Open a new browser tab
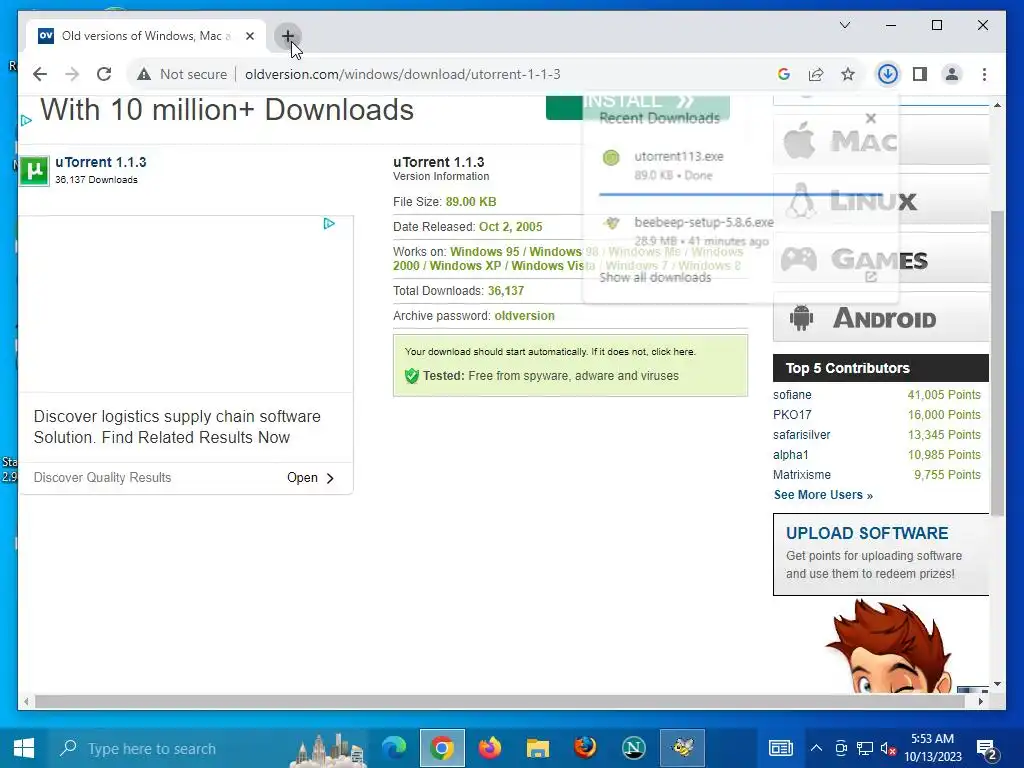Viewport: 1024px width, 768px height. [287, 36]
